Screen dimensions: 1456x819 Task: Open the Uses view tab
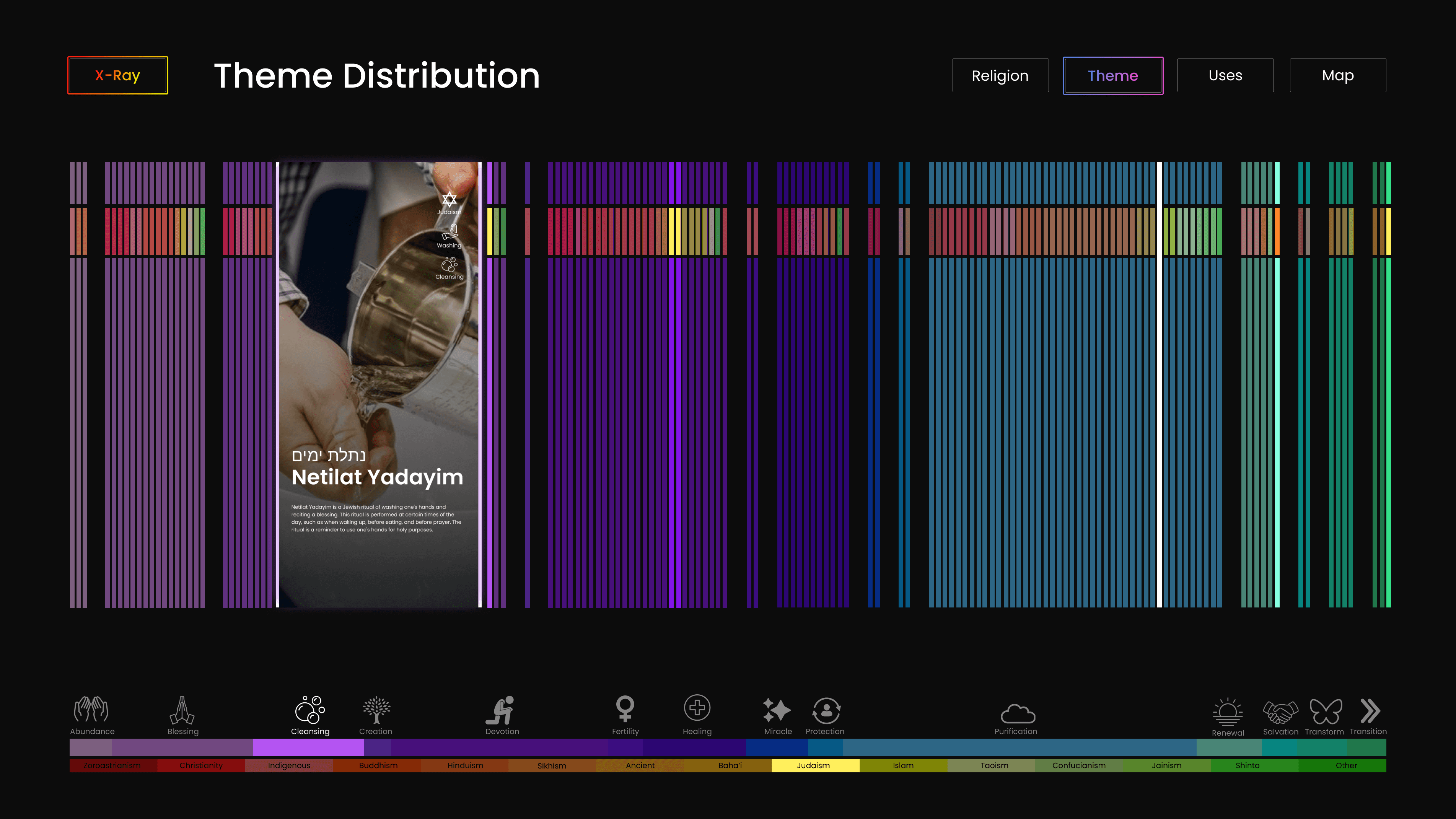click(x=1225, y=75)
